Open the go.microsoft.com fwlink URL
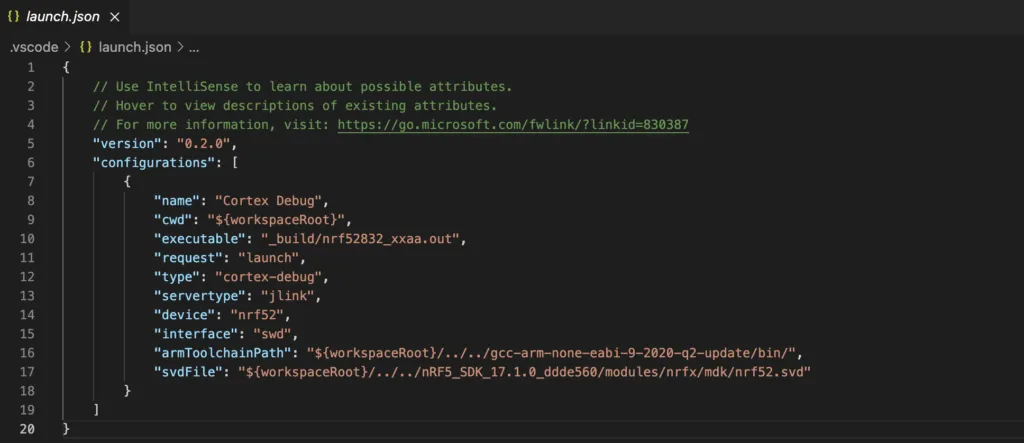 click(x=513, y=124)
